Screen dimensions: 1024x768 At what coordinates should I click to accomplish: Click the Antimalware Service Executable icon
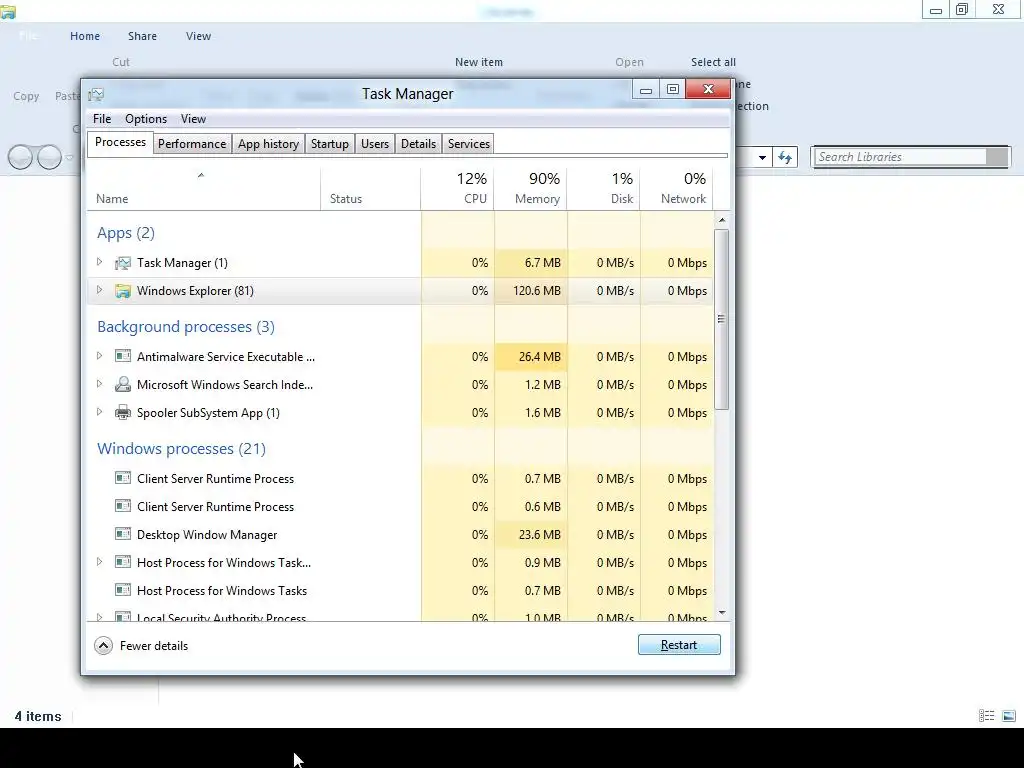(123, 356)
